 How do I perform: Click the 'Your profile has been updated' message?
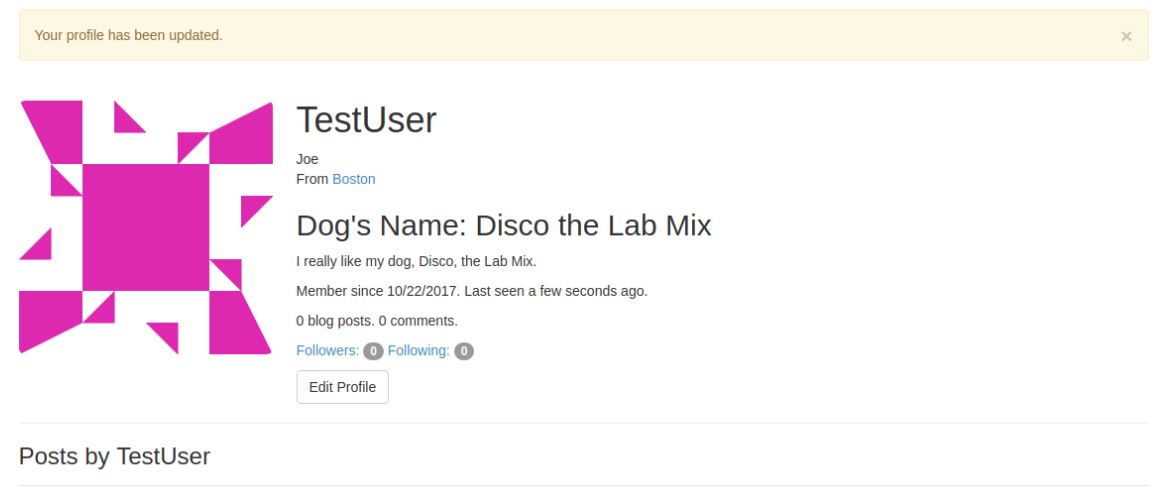[129, 36]
